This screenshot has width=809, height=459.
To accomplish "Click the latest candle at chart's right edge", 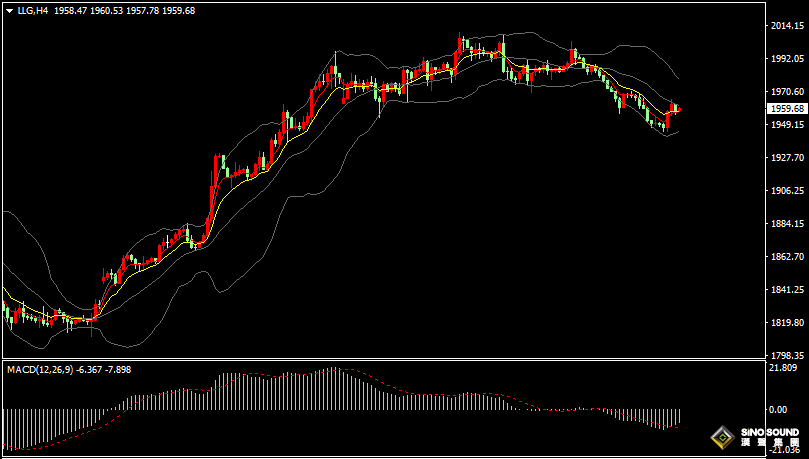I will [x=678, y=109].
